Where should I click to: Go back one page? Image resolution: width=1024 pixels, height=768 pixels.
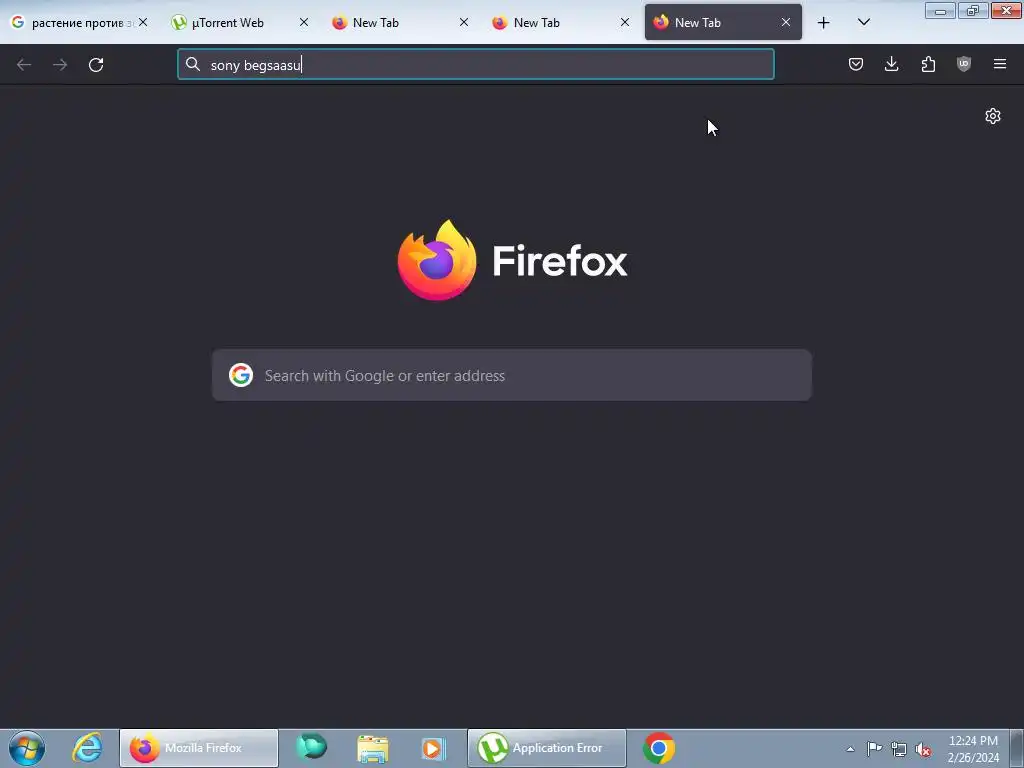point(24,65)
